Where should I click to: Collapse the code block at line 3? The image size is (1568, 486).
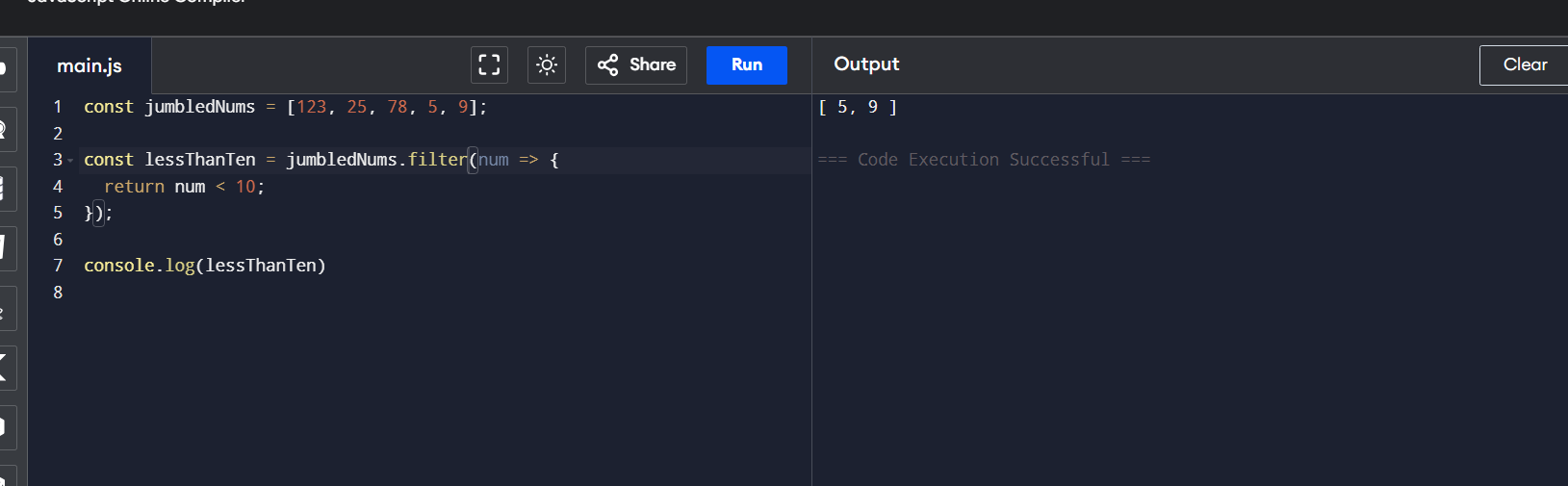point(70,161)
